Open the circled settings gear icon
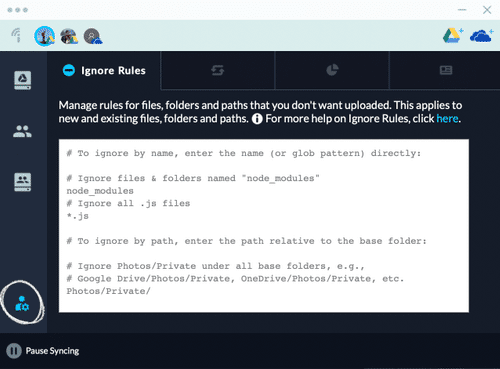Image resolution: width=500 pixels, height=369 pixels. [22, 303]
